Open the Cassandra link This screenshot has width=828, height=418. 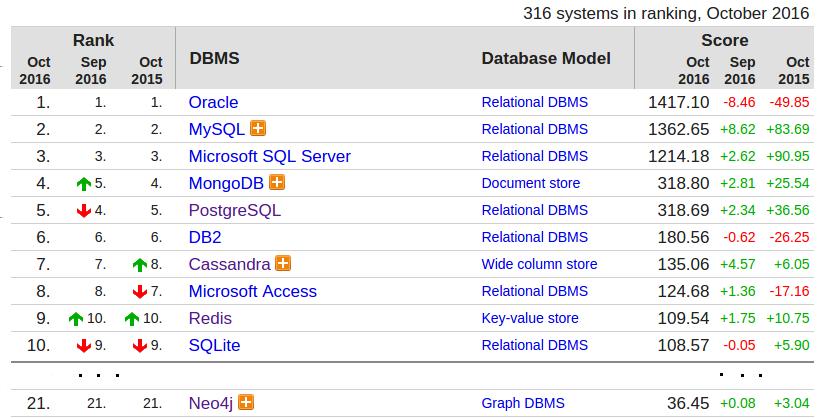click(x=229, y=264)
